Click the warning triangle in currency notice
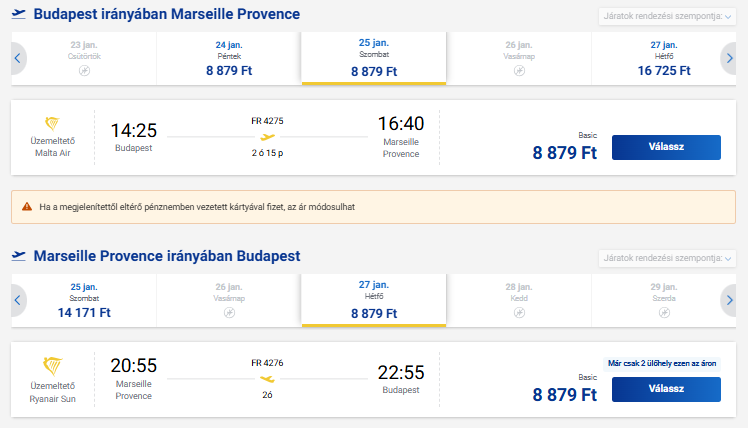The height and width of the screenshot is (428, 748). (27, 207)
